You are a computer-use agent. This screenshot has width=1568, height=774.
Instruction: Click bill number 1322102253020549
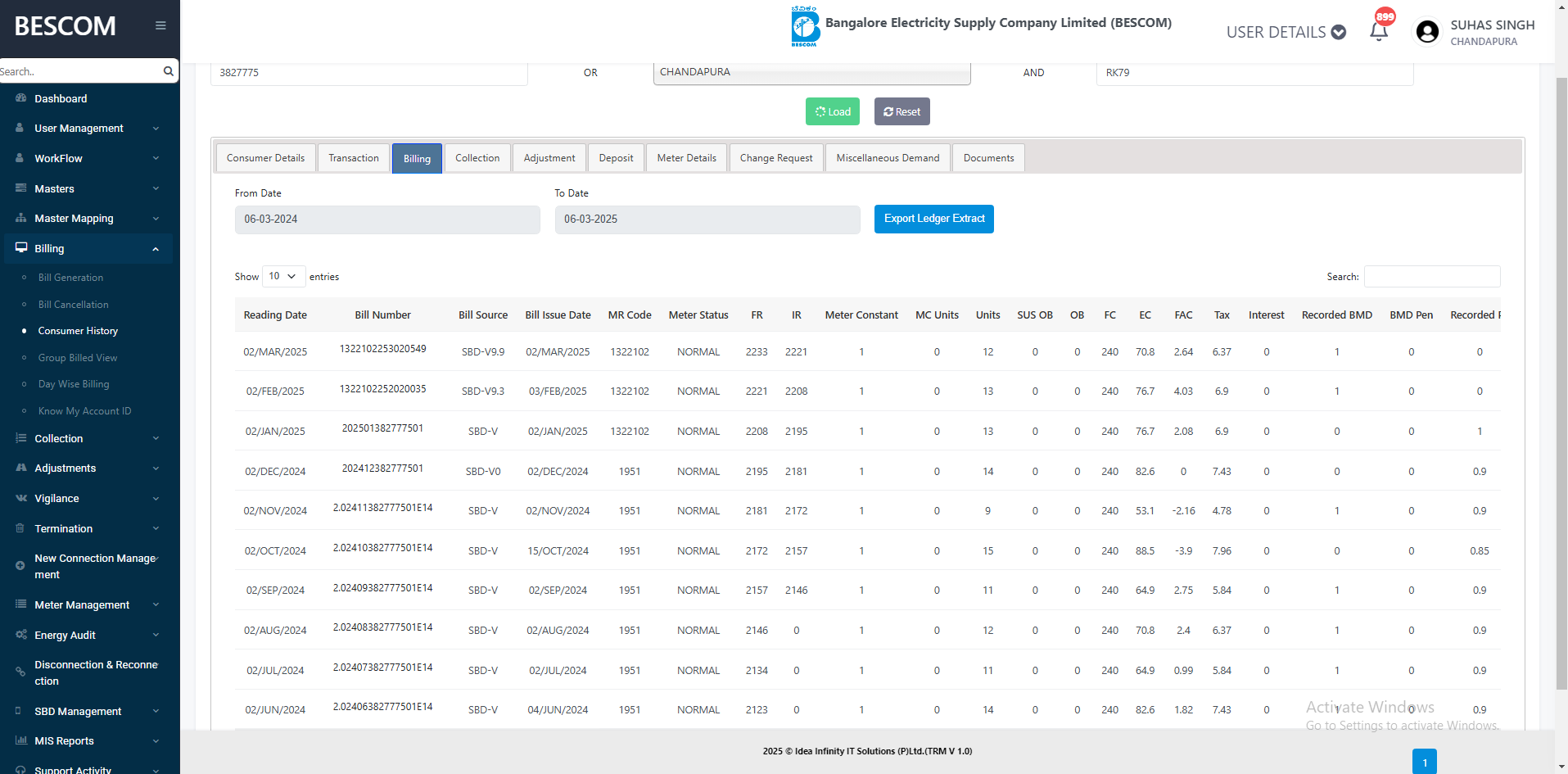383,349
